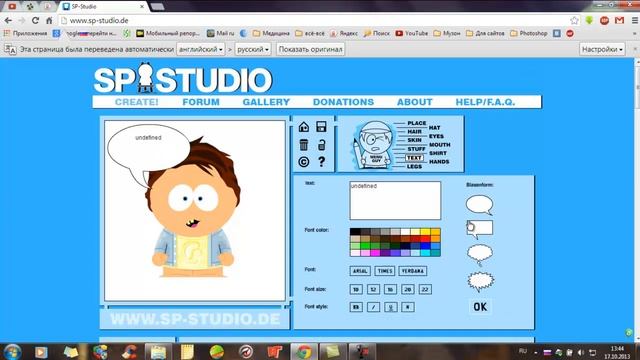Click the Показать оригинал button
Screen dimensions: 640x360
[x=310, y=49]
